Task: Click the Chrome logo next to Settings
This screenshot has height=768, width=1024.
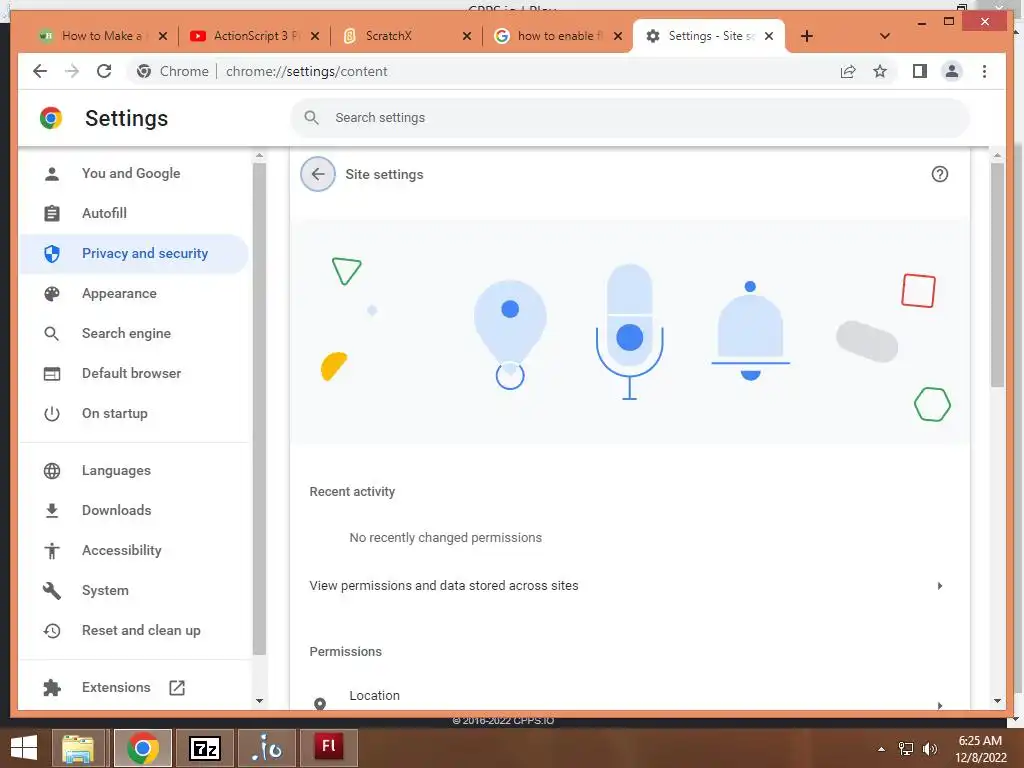Action: pyautogui.click(x=51, y=118)
